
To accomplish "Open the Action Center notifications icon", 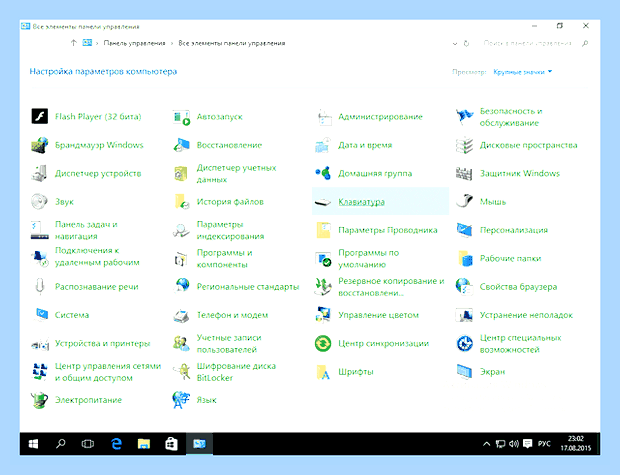I will 527,444.
